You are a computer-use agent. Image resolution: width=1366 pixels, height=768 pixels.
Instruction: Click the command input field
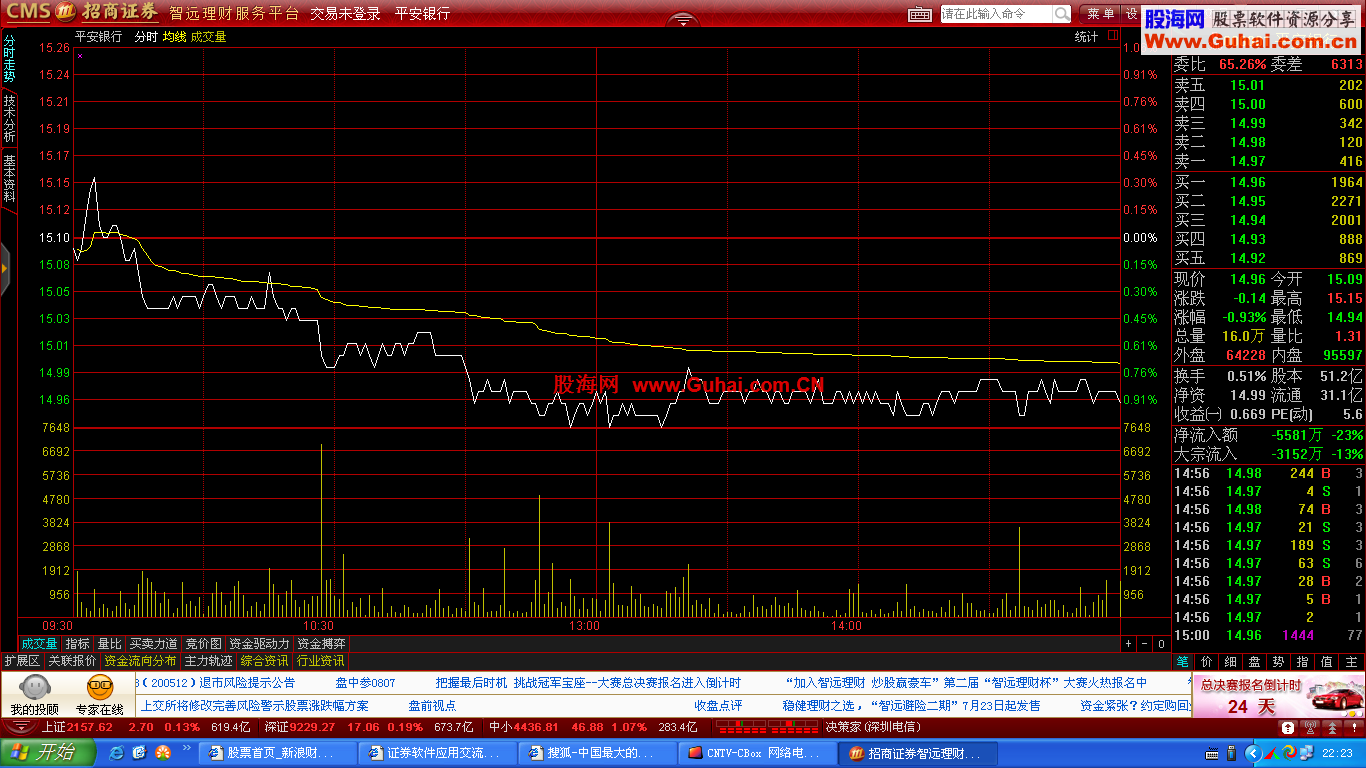pyautogui.click(x=997, y=14)
